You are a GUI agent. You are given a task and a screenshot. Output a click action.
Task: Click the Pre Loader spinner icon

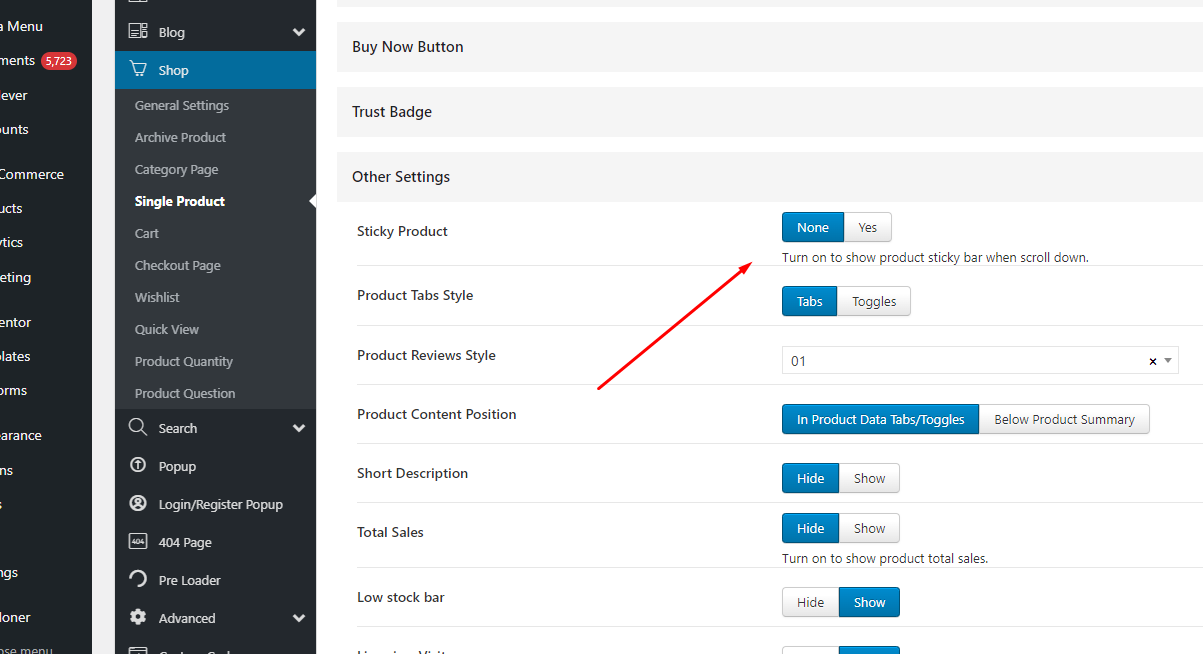pos(138,580)
